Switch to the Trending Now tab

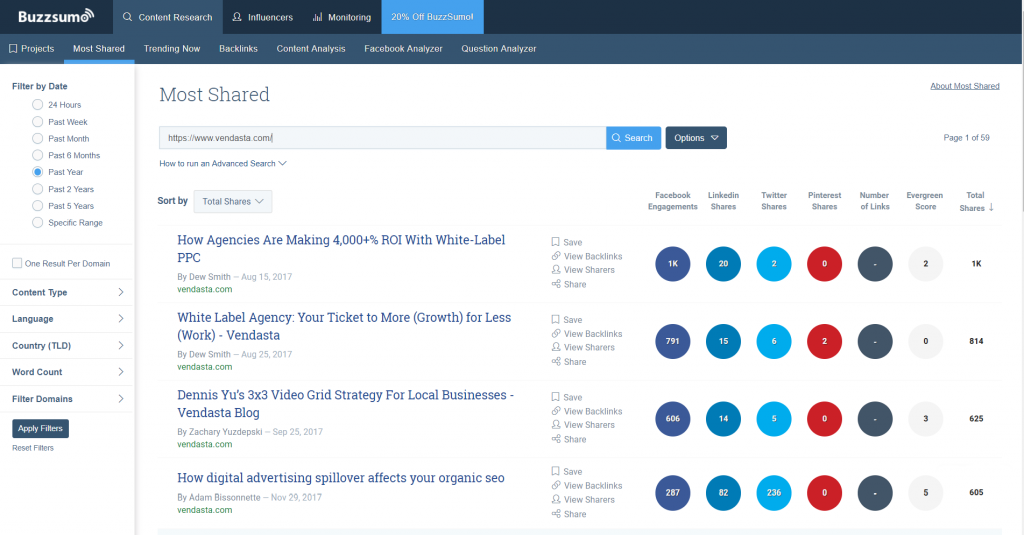coord(172,48)
